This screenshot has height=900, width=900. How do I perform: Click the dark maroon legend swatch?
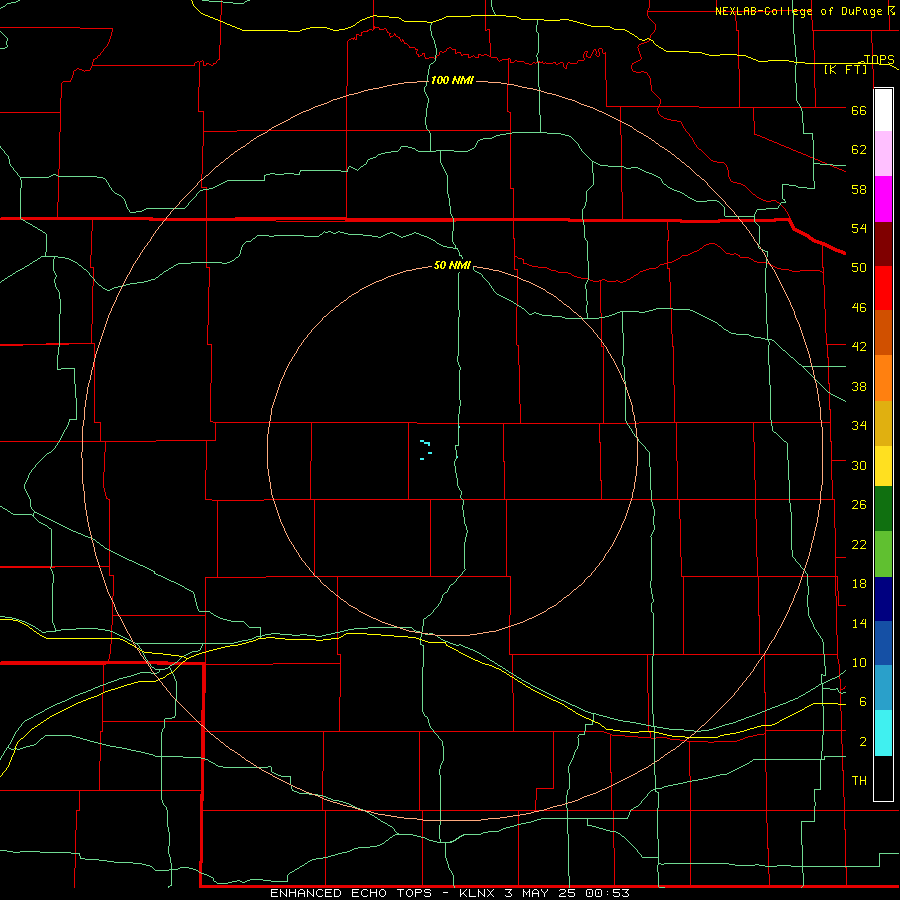coord(883,243)
